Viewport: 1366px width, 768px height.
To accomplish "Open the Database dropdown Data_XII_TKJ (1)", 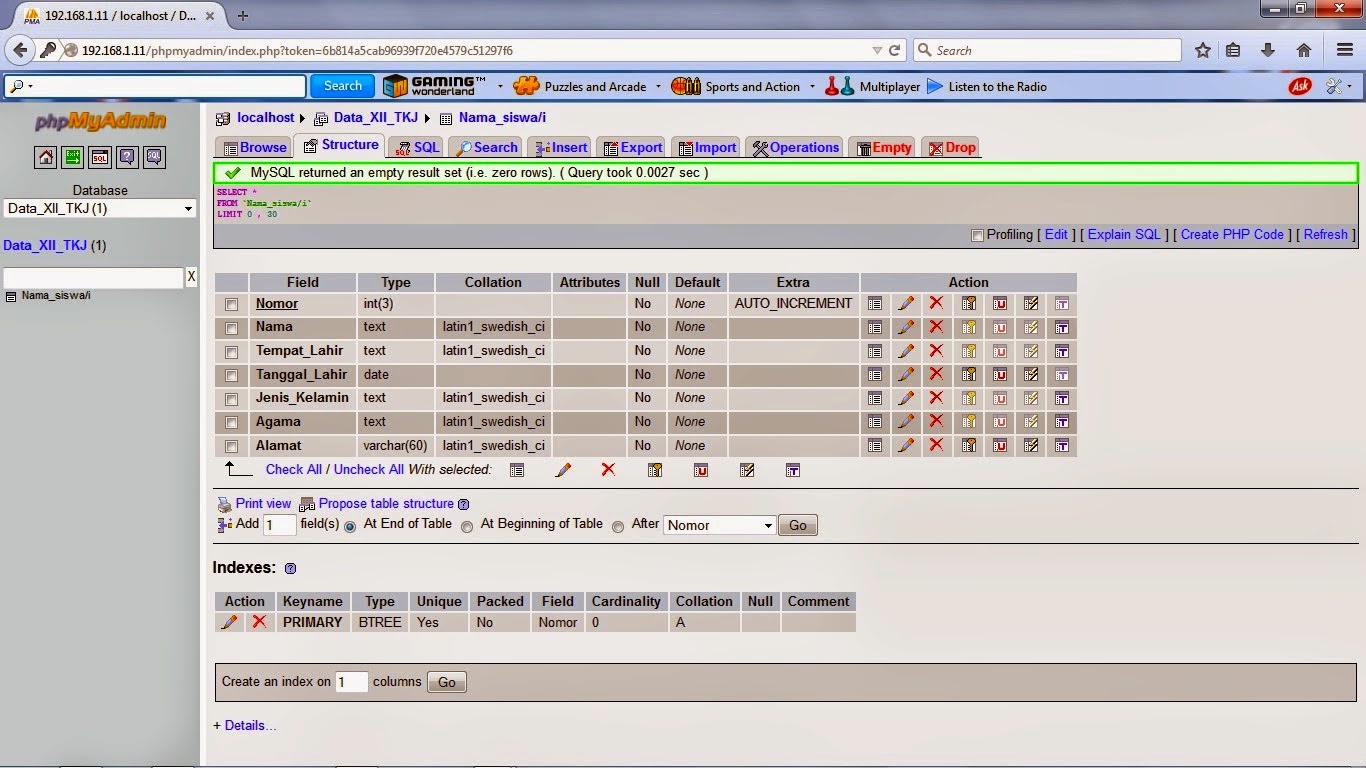I will coord(100,208).
